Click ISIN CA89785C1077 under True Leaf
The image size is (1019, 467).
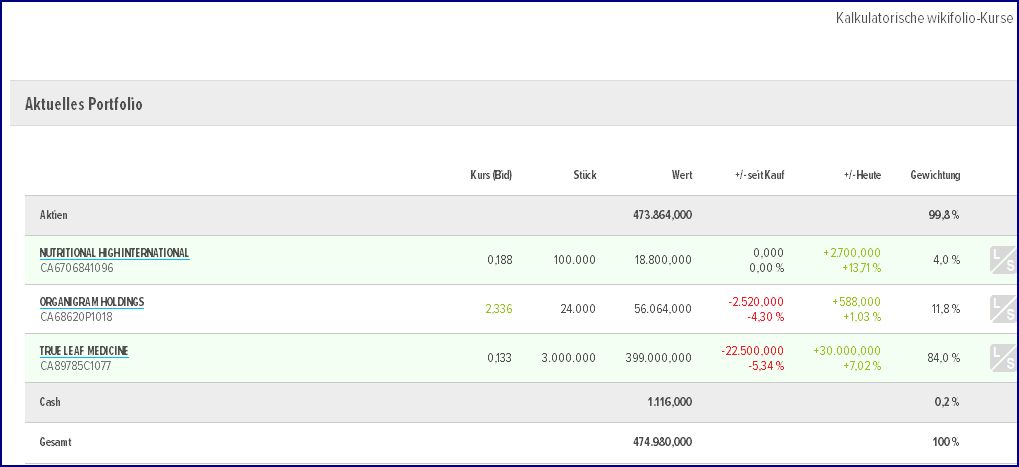pyautogui.click(x=76, y=366)
